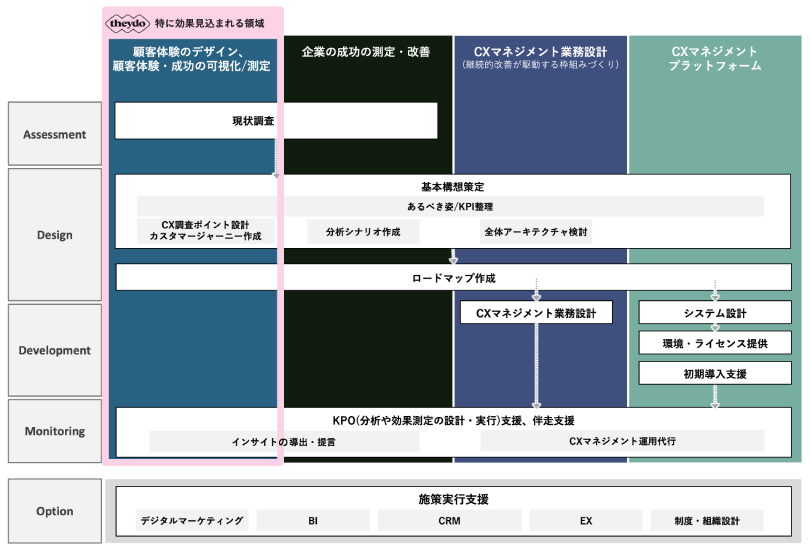Click CXマネジメントプラットフォーム column header

715,58
